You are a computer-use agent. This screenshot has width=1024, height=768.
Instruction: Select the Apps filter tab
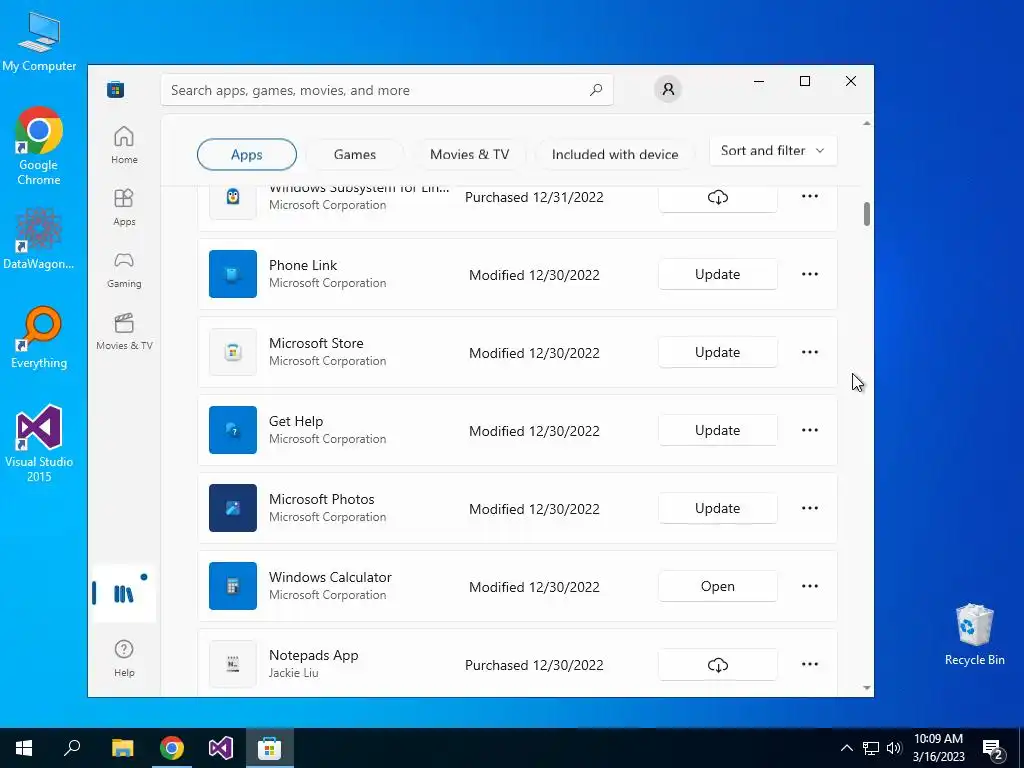[x=247, y=155]
